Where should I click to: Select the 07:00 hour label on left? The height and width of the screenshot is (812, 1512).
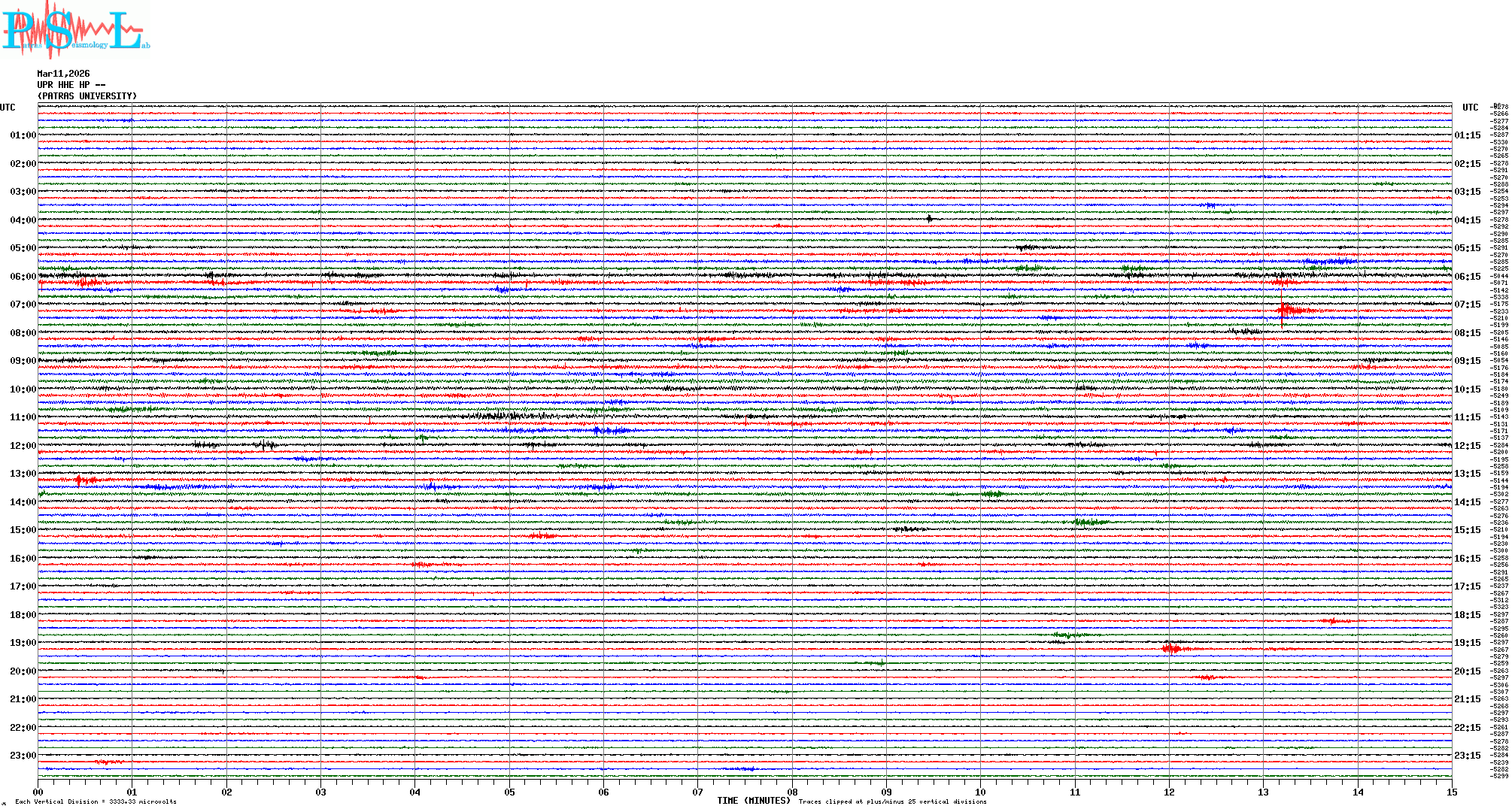tap(23, 304)
